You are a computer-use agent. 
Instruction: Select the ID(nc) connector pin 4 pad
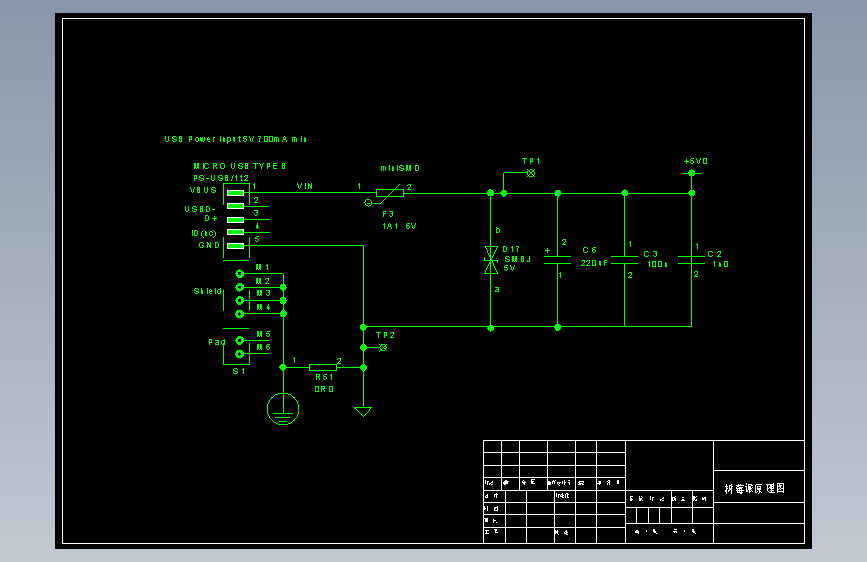[236, 232]
